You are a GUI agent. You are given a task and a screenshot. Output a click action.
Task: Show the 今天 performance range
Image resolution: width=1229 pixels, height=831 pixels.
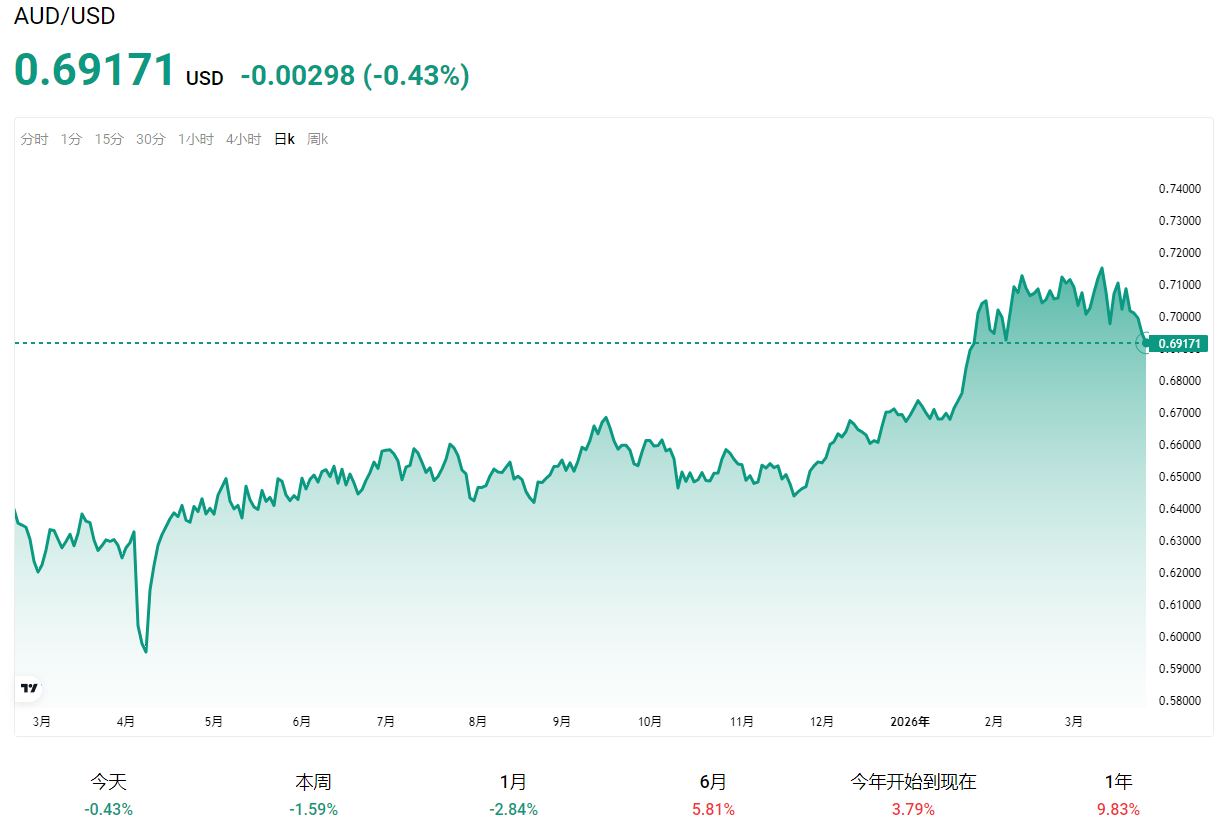coord(109,794)
